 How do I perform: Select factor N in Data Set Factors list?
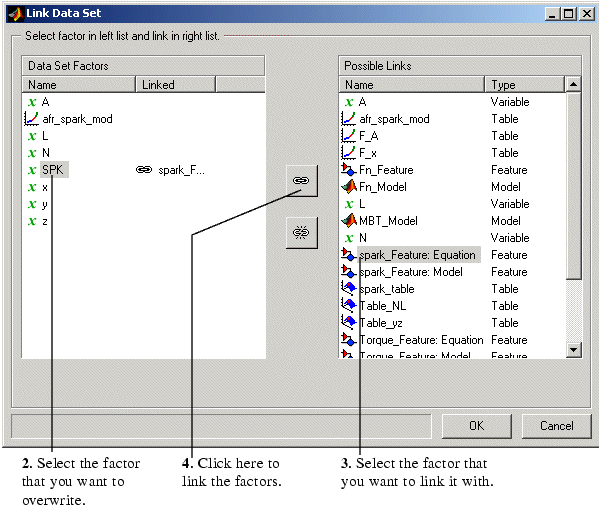click(46, 153)
